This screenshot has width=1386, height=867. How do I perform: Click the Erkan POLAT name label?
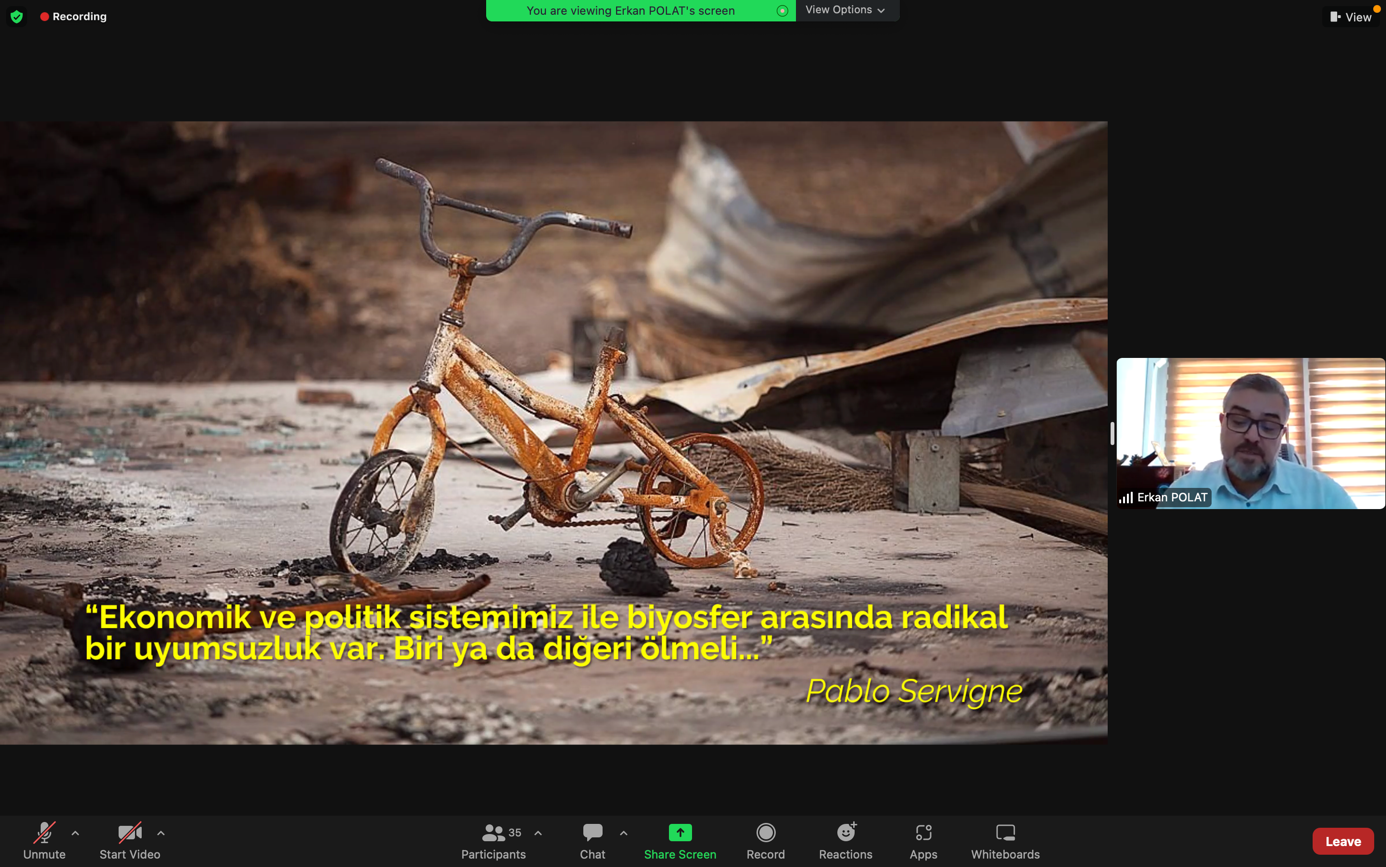click(1172, 497)
